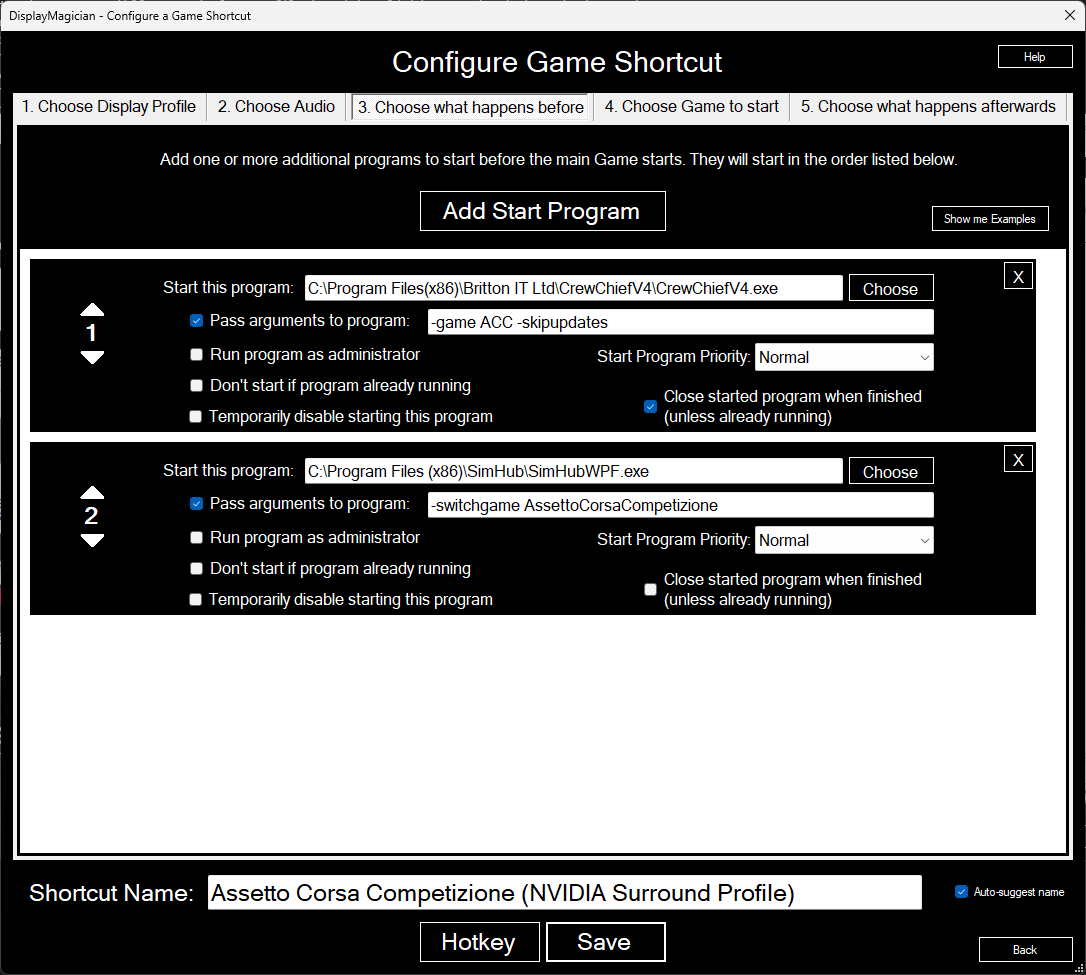This screenshot has height=975, width=1086.
Task: Move start program 1 up with arrow
Action: tap(92, 310)
